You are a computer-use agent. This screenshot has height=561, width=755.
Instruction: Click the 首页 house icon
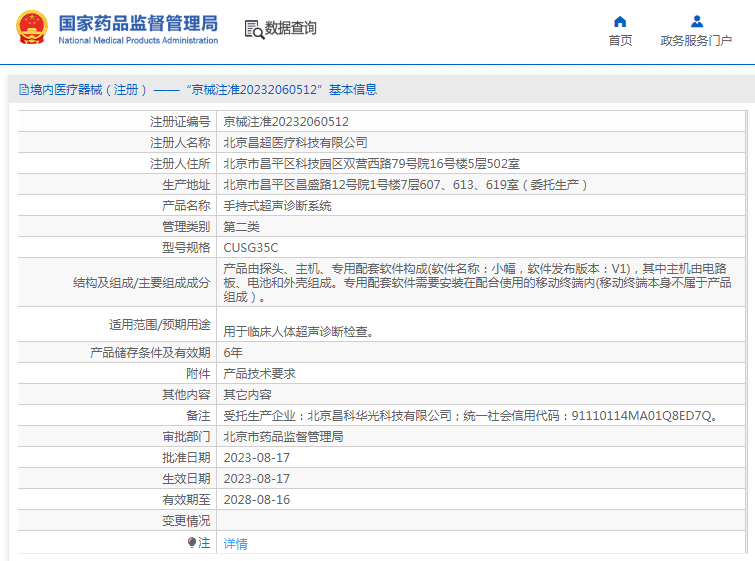point(620,21)
